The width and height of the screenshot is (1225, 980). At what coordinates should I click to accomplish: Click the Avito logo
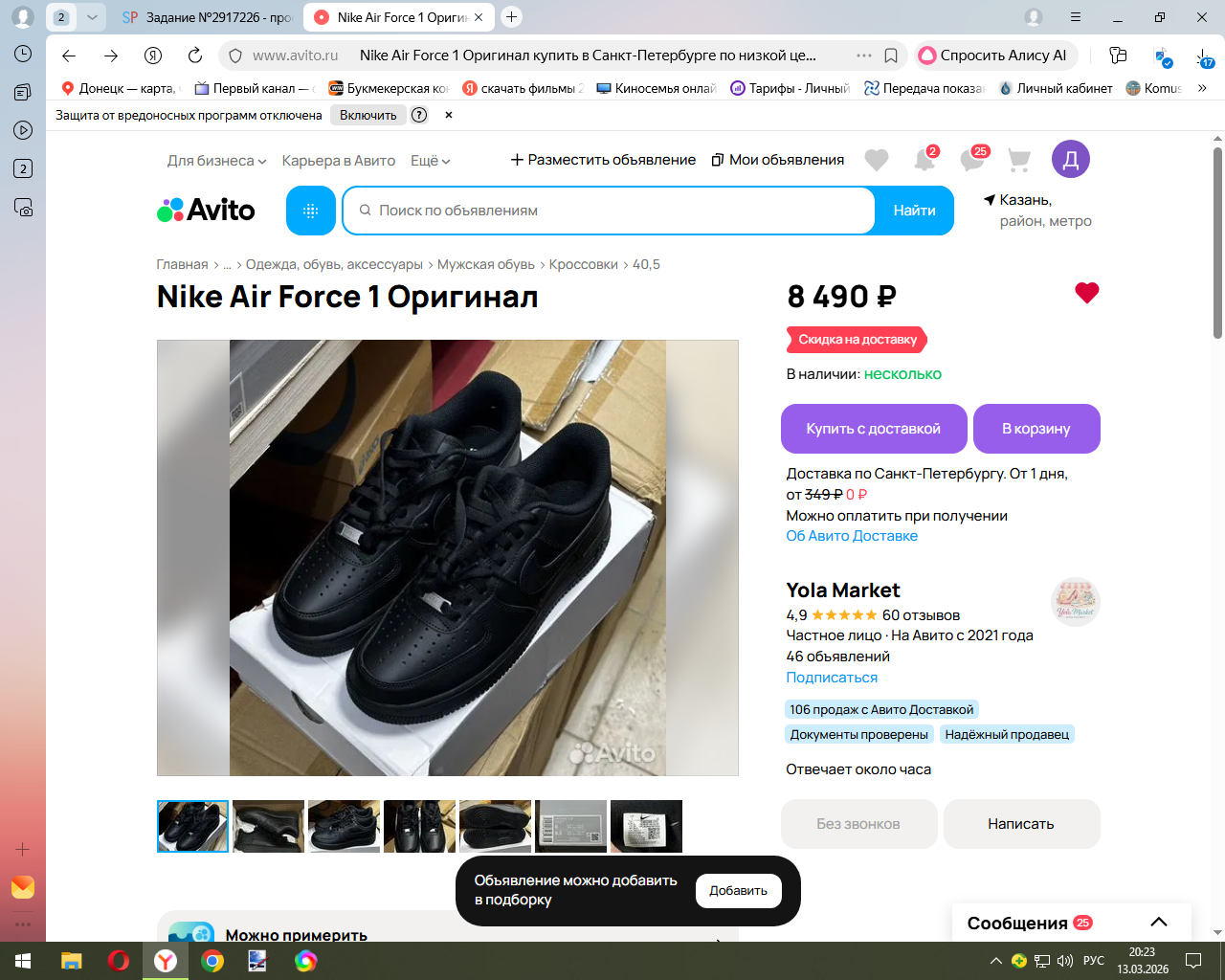(206, 211)
